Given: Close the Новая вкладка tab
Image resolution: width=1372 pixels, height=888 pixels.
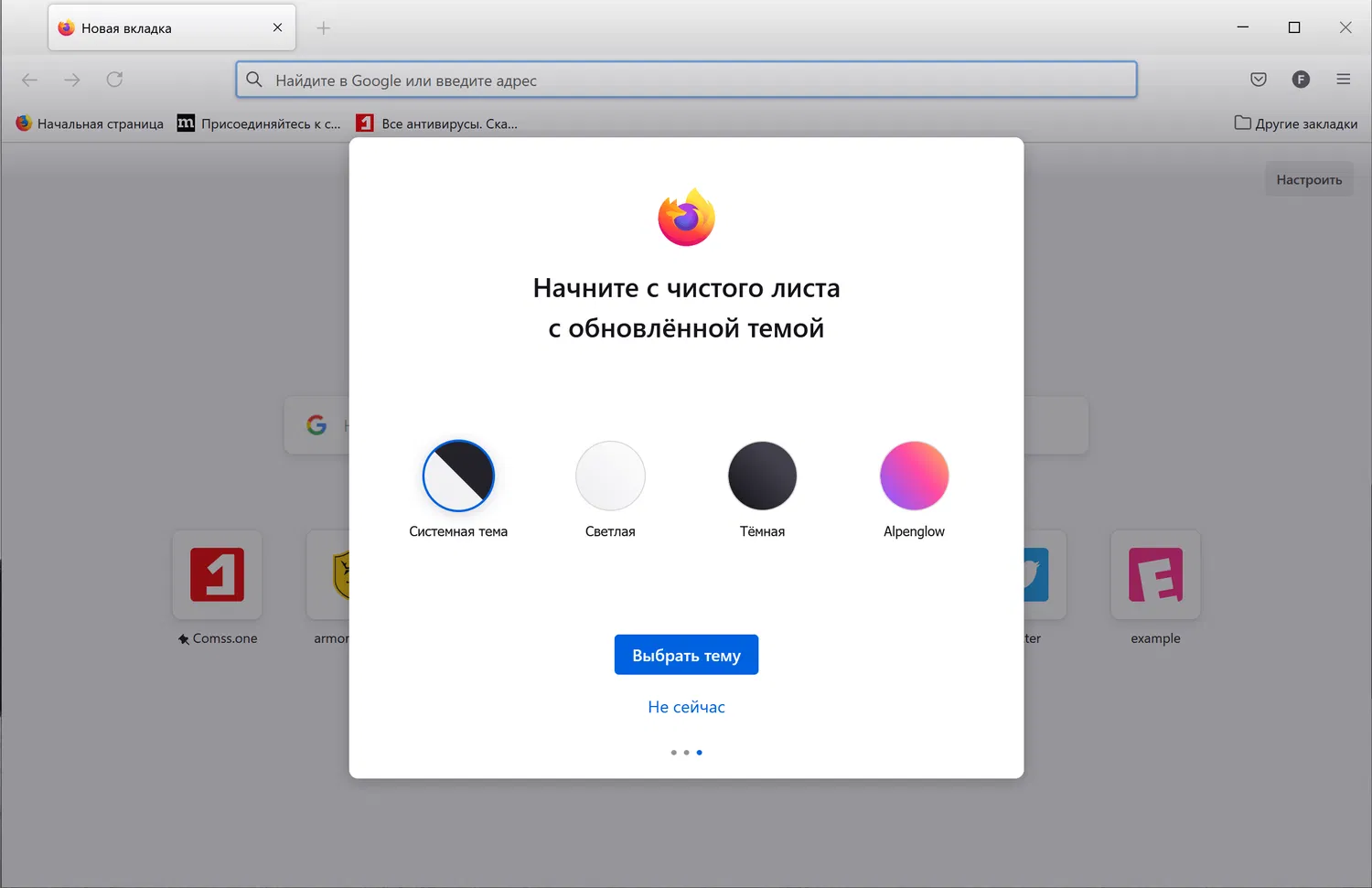Looking at the screenshot, I should pos(277,27).
